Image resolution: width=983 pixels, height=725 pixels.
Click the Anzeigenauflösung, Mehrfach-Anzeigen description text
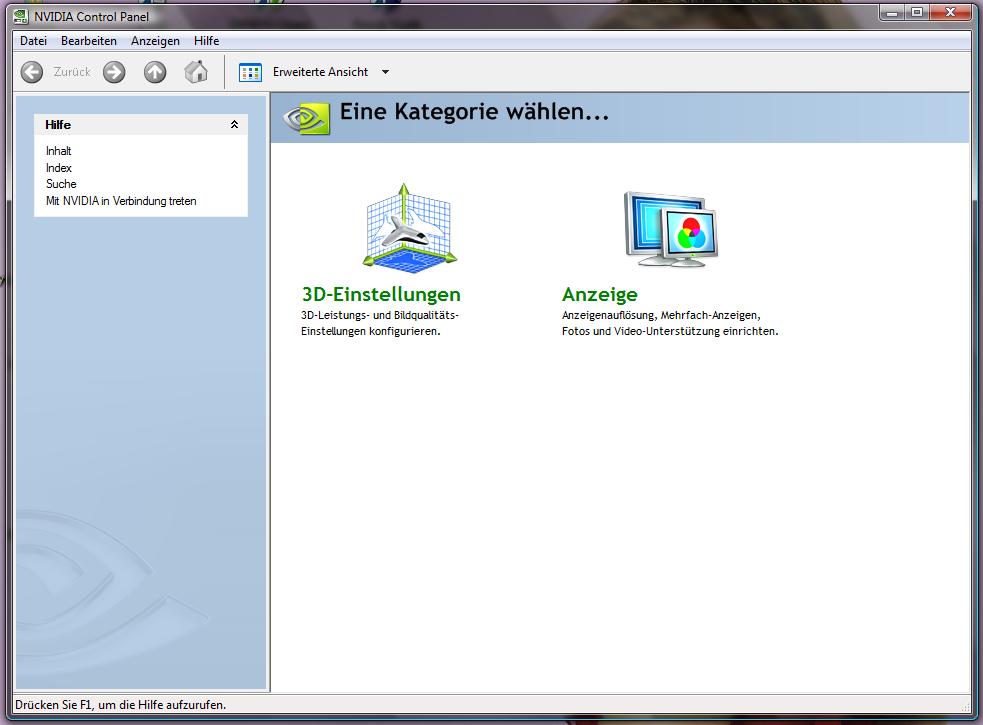(x=670, y=323)
